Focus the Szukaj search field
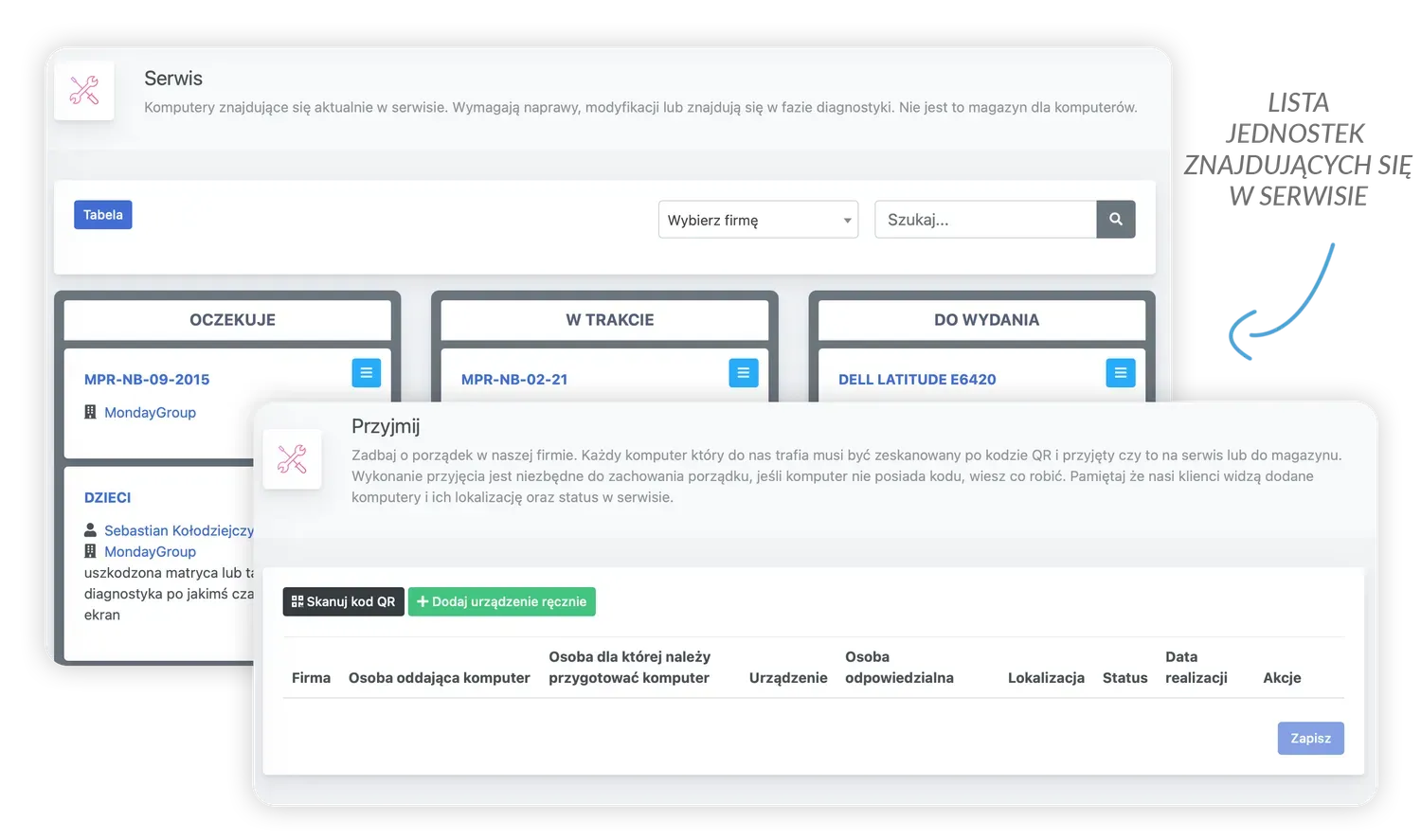The image size is (1421, 840). [985, 220]
